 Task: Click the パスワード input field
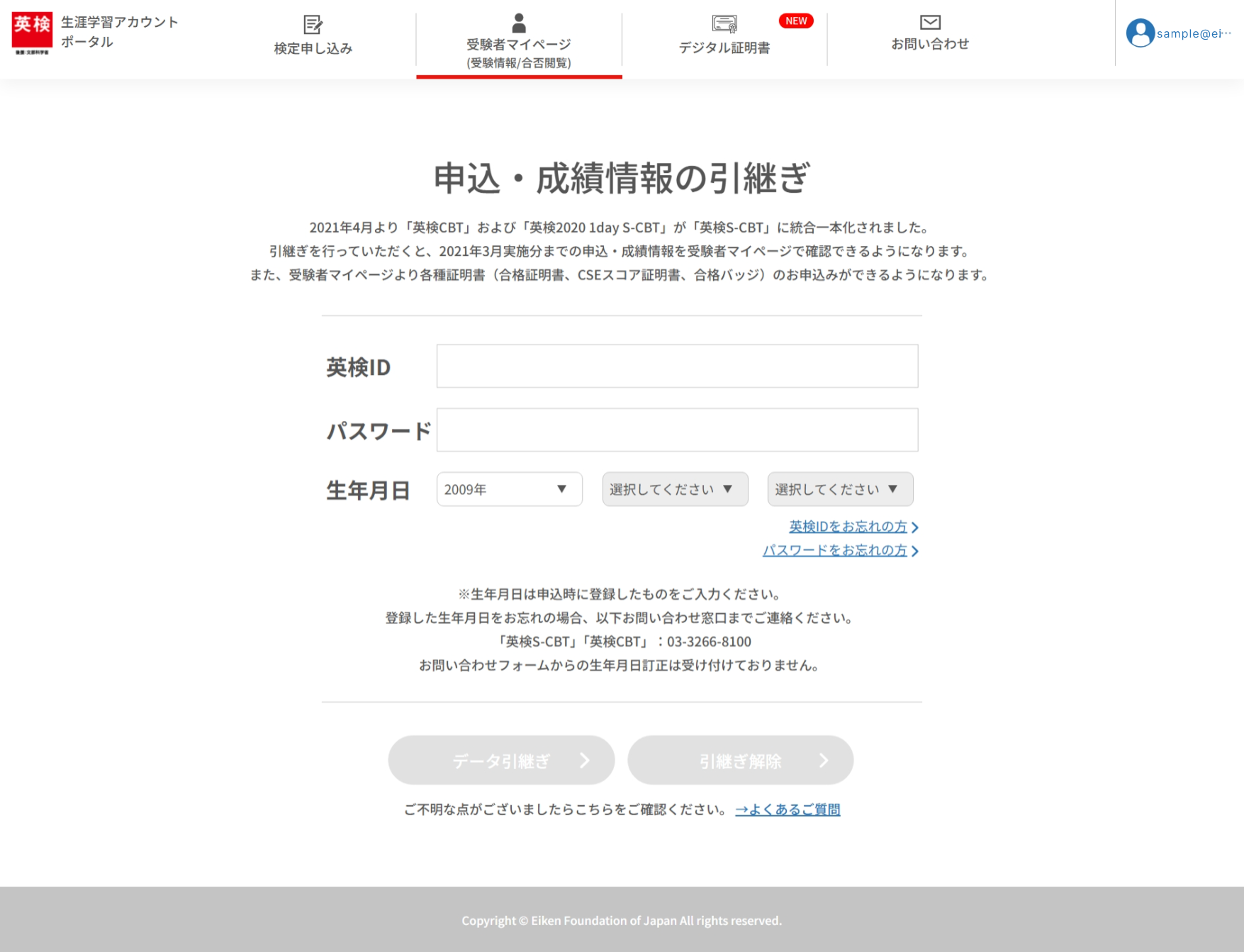click(x=677, y=430)
